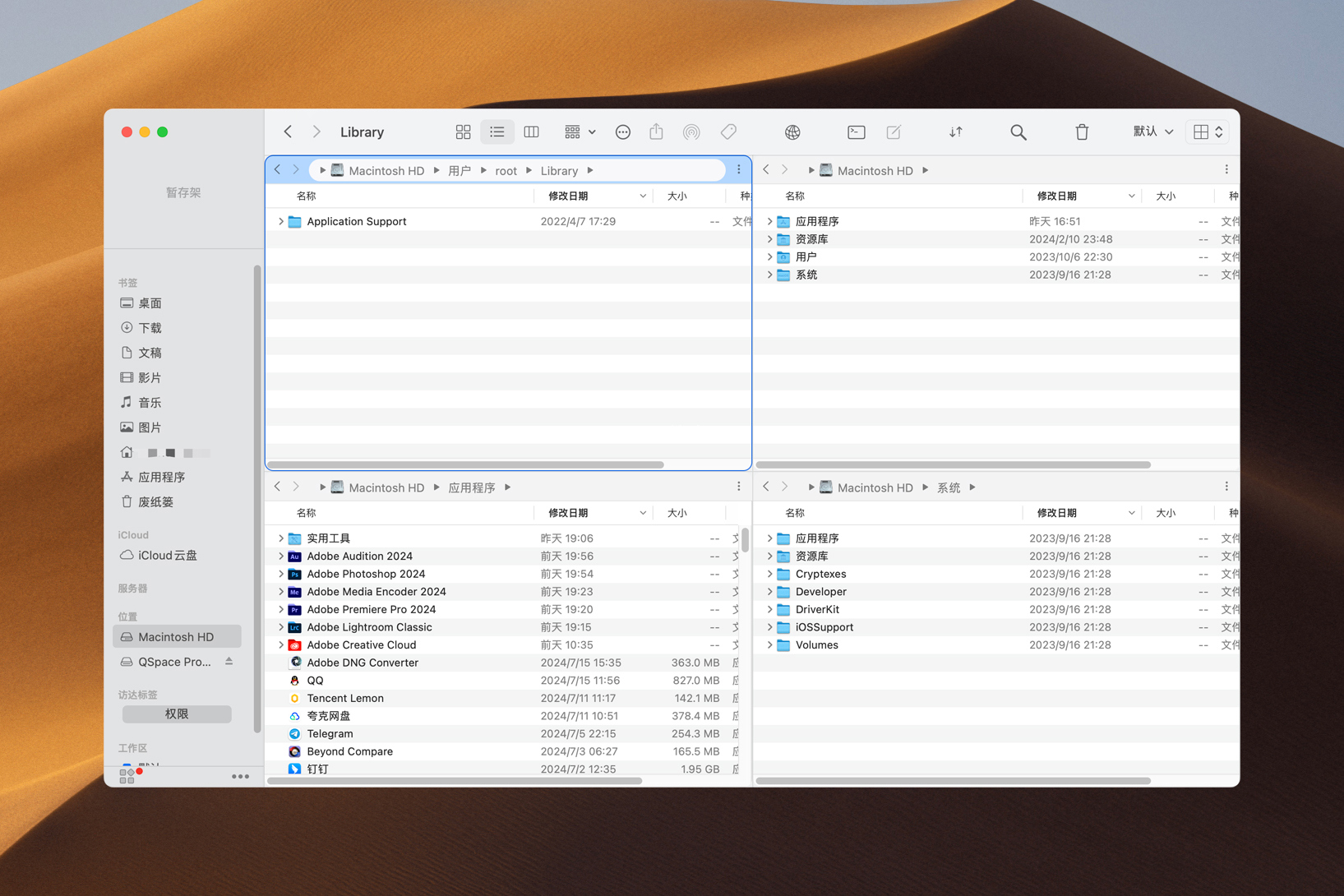Open the 默认 workspace dropdown
The image size is (1344, 896).
coord(1153,132)
